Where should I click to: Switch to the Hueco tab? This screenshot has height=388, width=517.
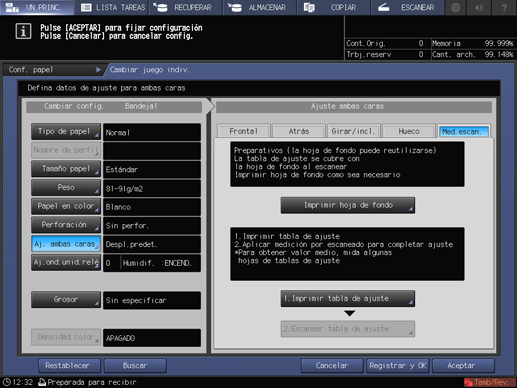409,131
